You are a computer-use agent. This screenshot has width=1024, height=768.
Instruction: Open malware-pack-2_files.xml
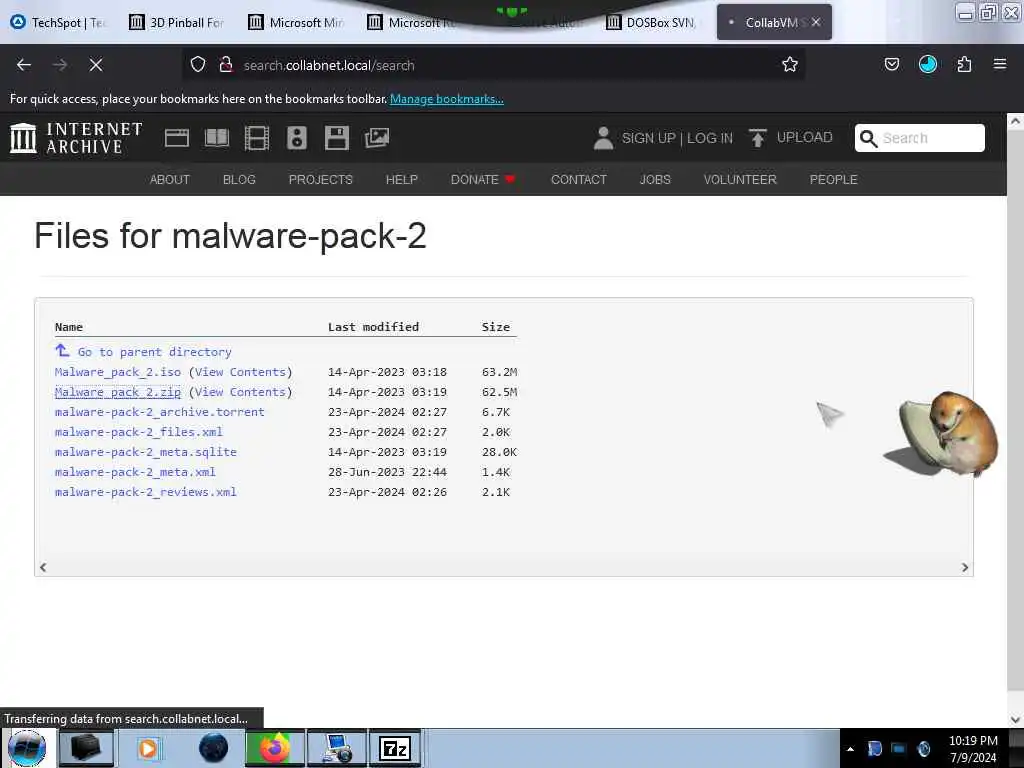[138, 432]
